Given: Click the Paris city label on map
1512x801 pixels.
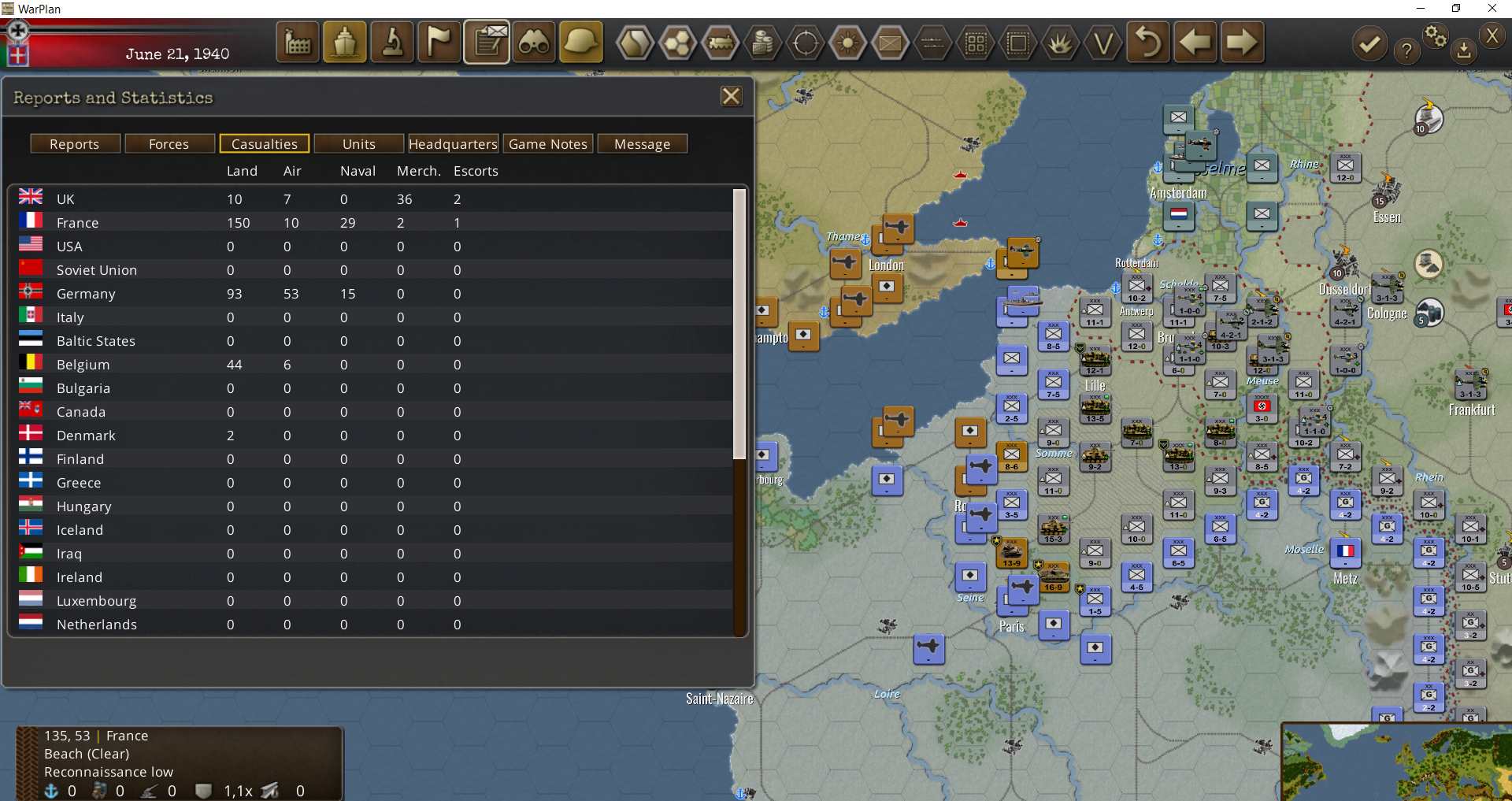Looking at the screenshot, I should click(1012, 627).
